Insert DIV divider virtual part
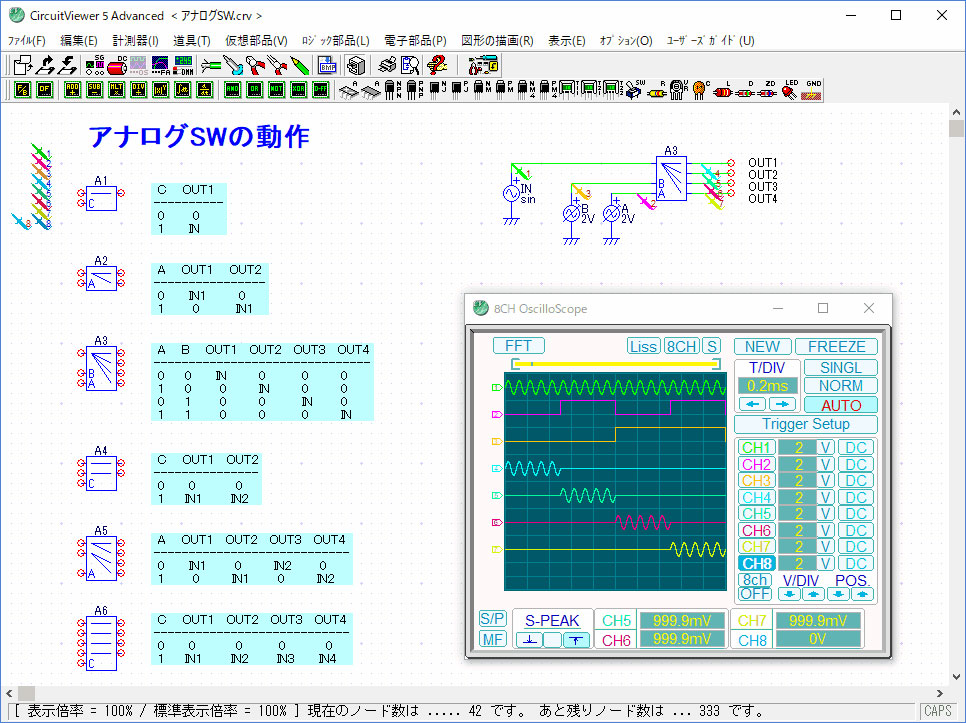The image size is (966, 723). [139, 90]
